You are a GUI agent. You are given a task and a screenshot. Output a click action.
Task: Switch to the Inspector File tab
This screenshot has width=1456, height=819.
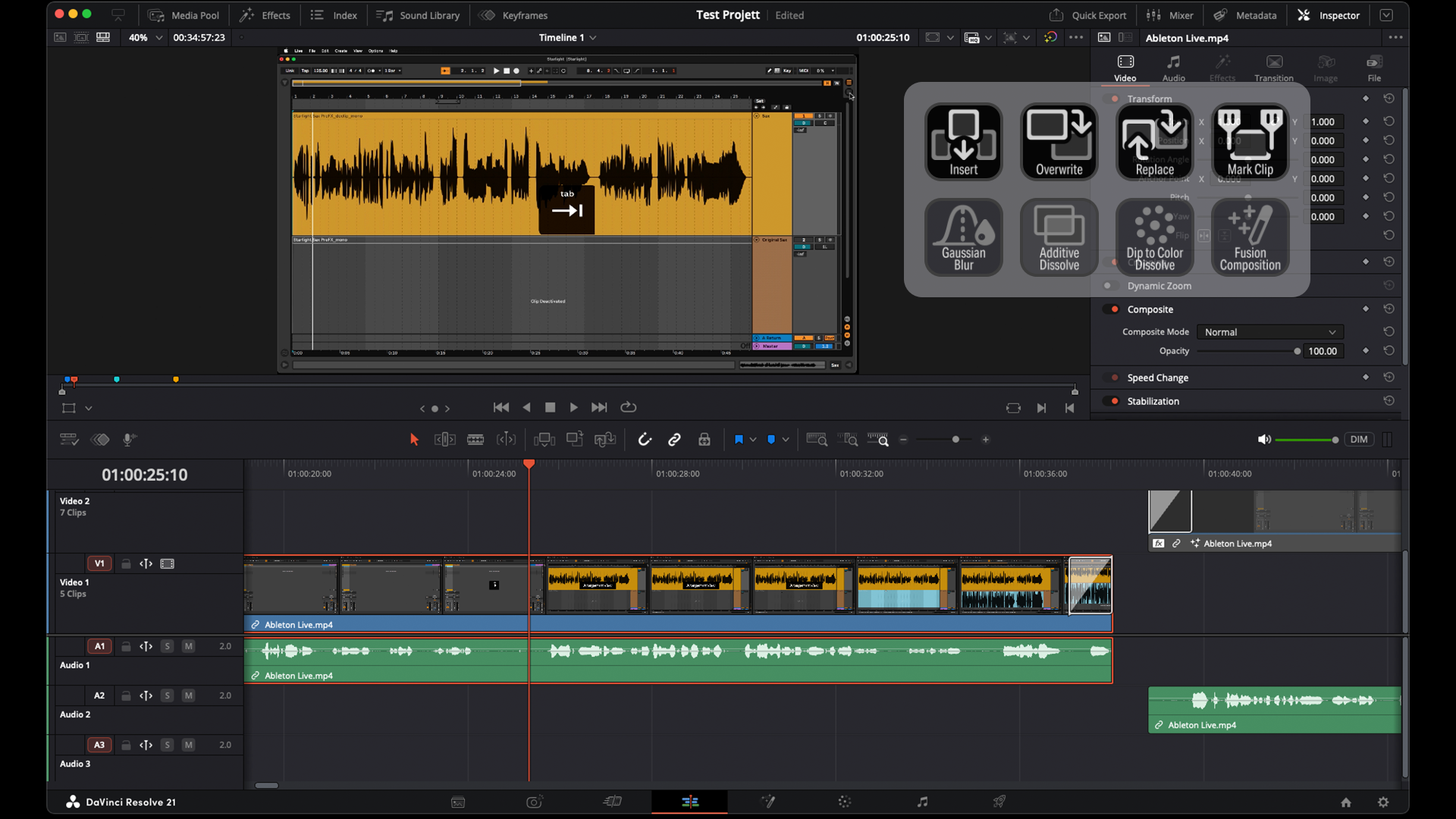1374,67
